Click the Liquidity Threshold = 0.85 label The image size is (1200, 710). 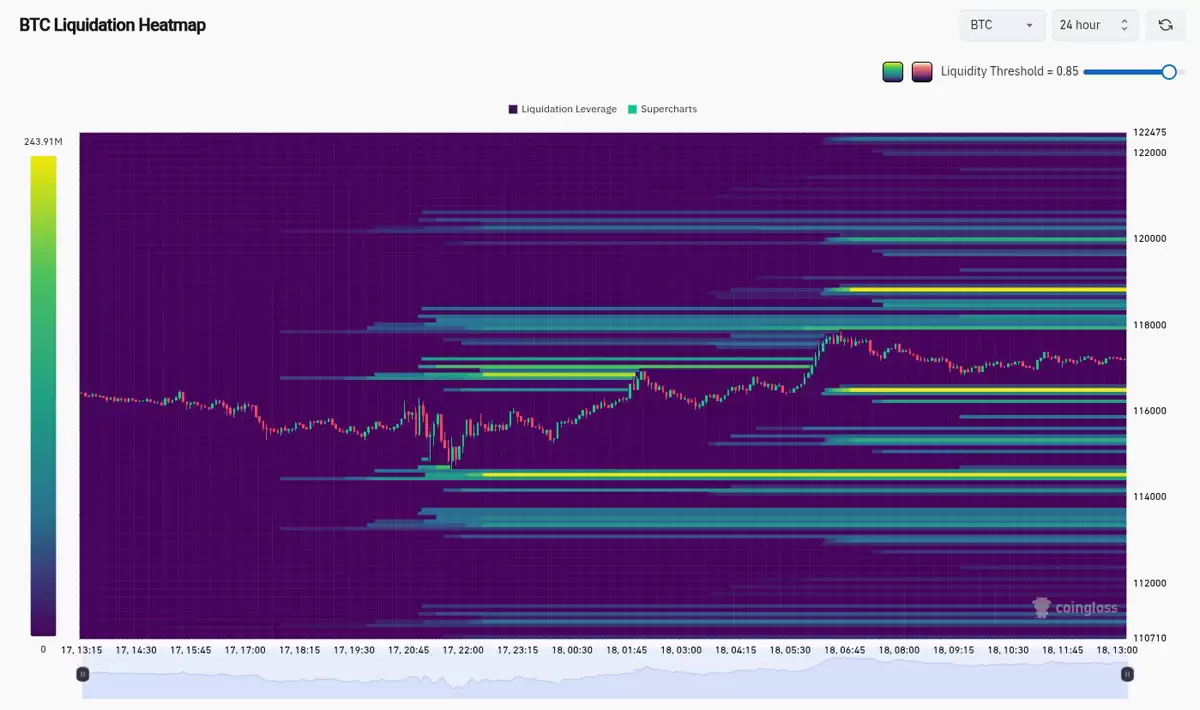(x=1007, y=71)
